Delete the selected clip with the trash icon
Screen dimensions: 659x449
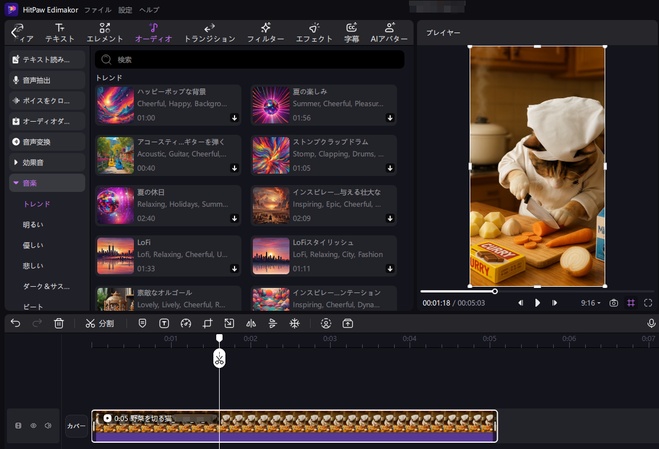click(x=59, y=324)
